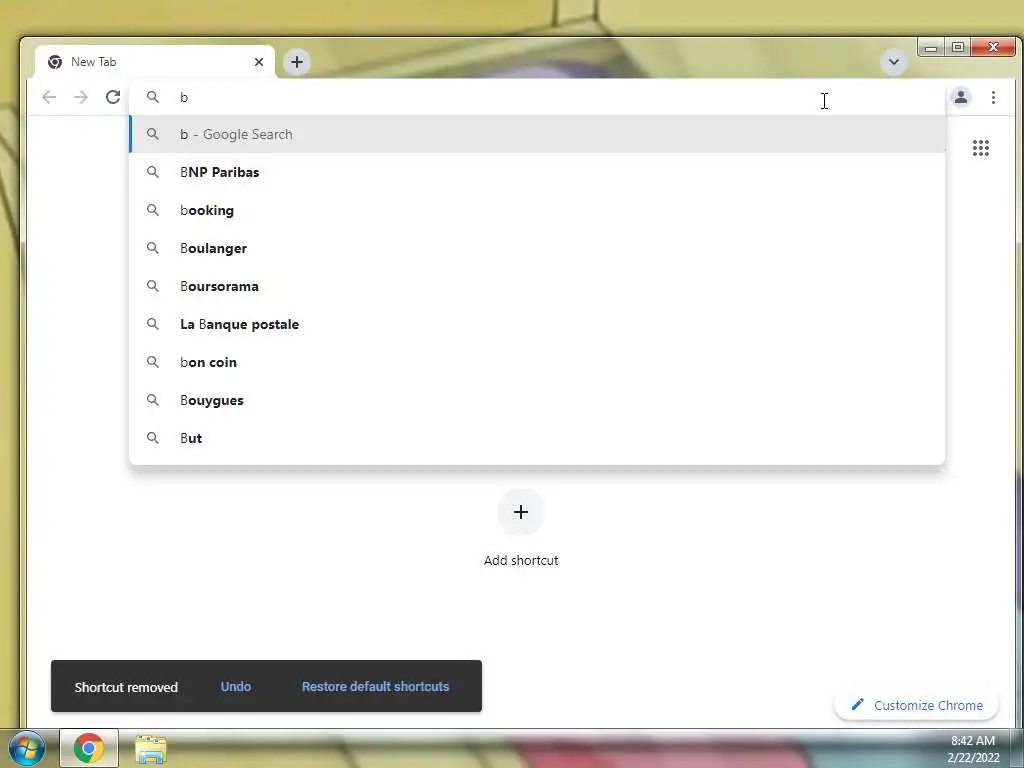The image size is (1024, 768).
Task: Choose the booking suggestion
Action: 537,210
